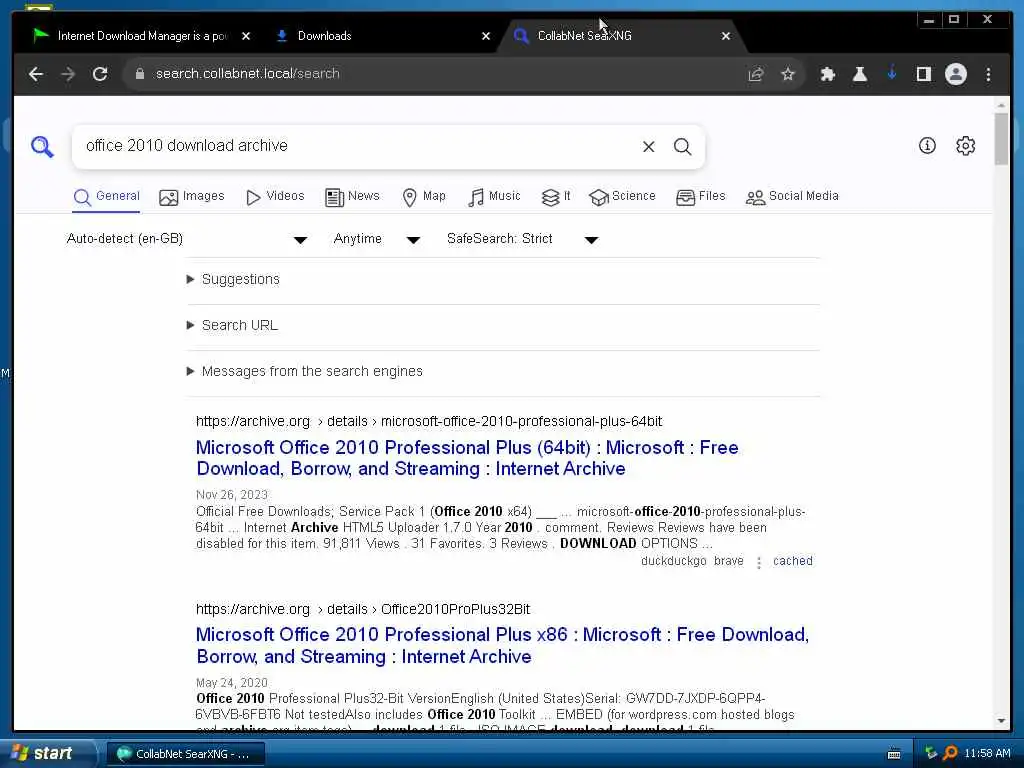Switch to the Downloads tab

[x=379, y=36]
